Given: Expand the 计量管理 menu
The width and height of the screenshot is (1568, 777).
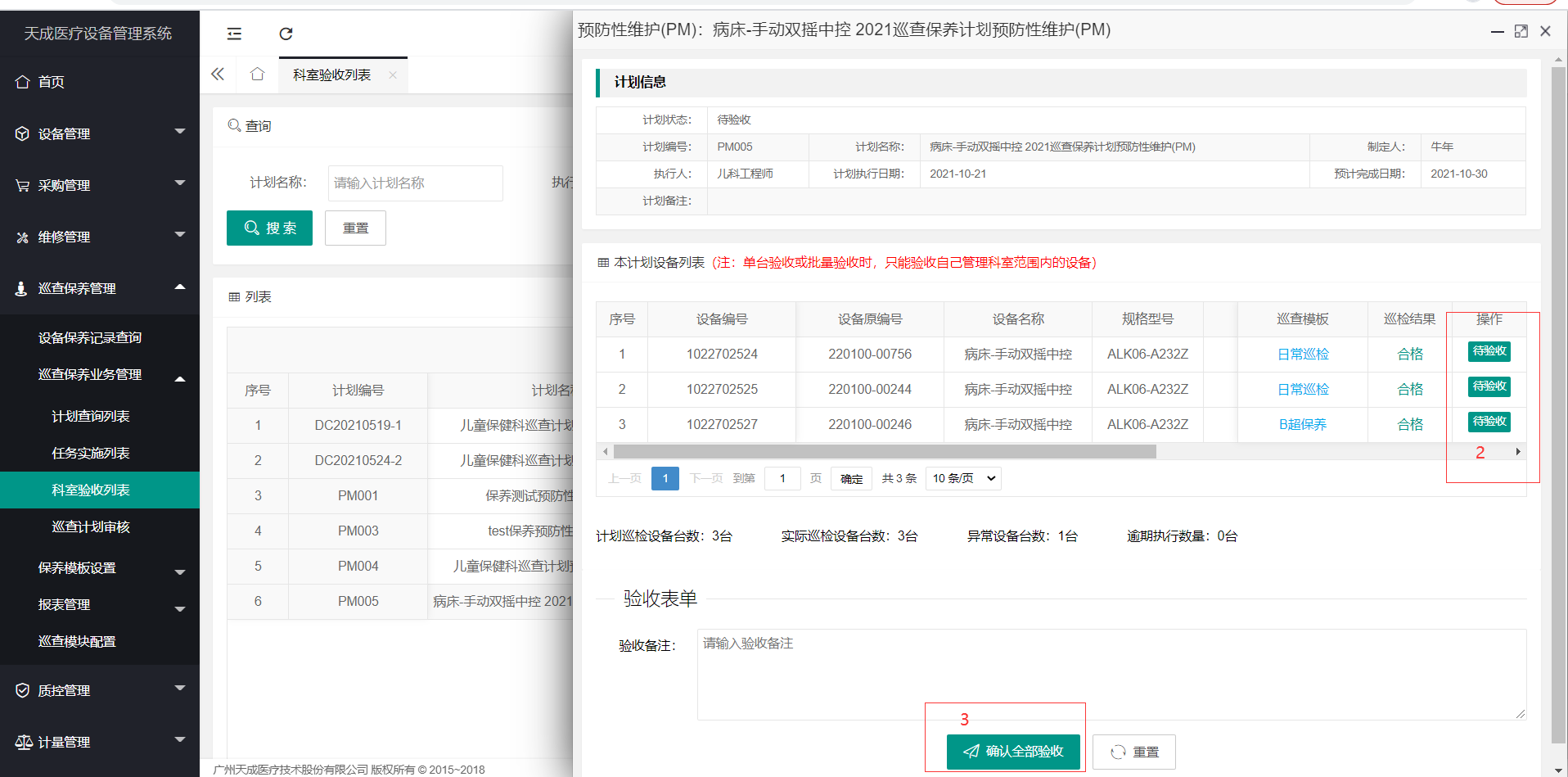Looking at the screenshot, I should [100, 742].
